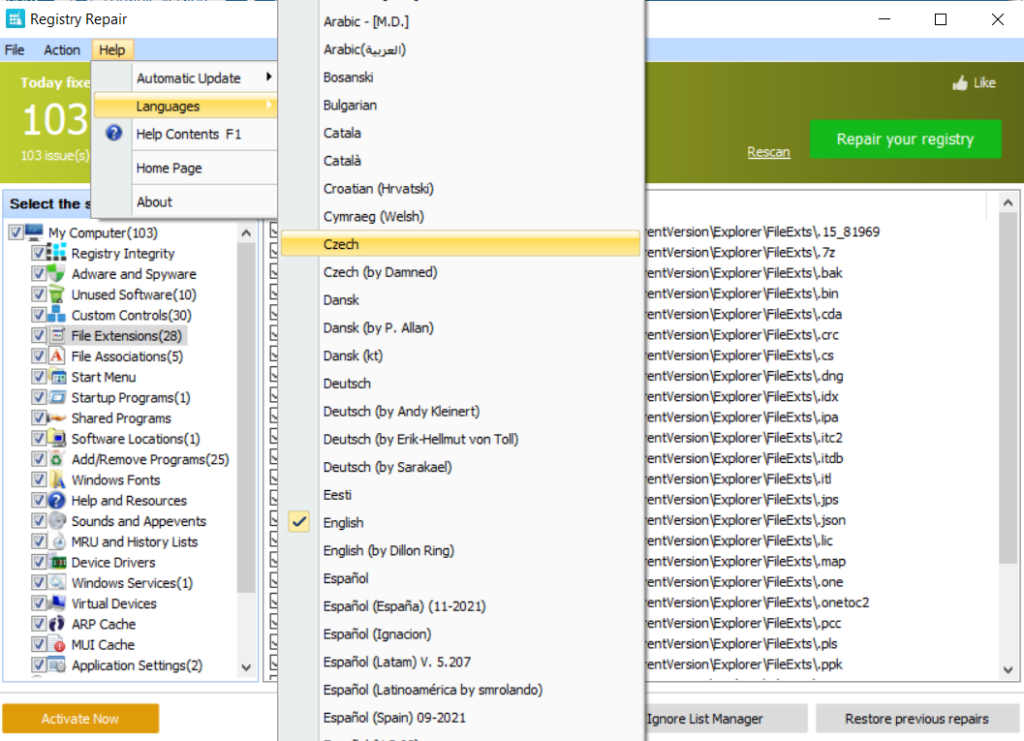
Task: Close the open Help menu
Action: click(112, 50)
